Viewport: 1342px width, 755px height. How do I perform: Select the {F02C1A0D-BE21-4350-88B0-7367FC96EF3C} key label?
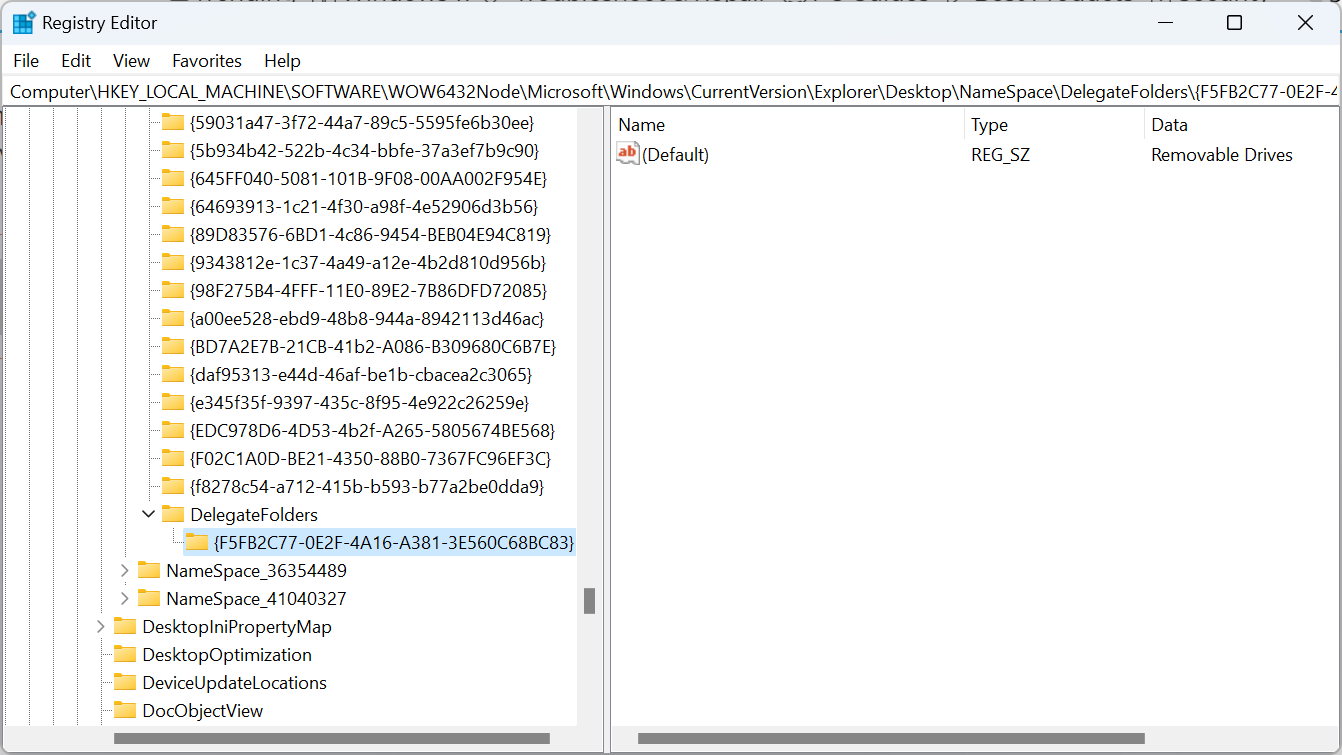coord(370,459)
